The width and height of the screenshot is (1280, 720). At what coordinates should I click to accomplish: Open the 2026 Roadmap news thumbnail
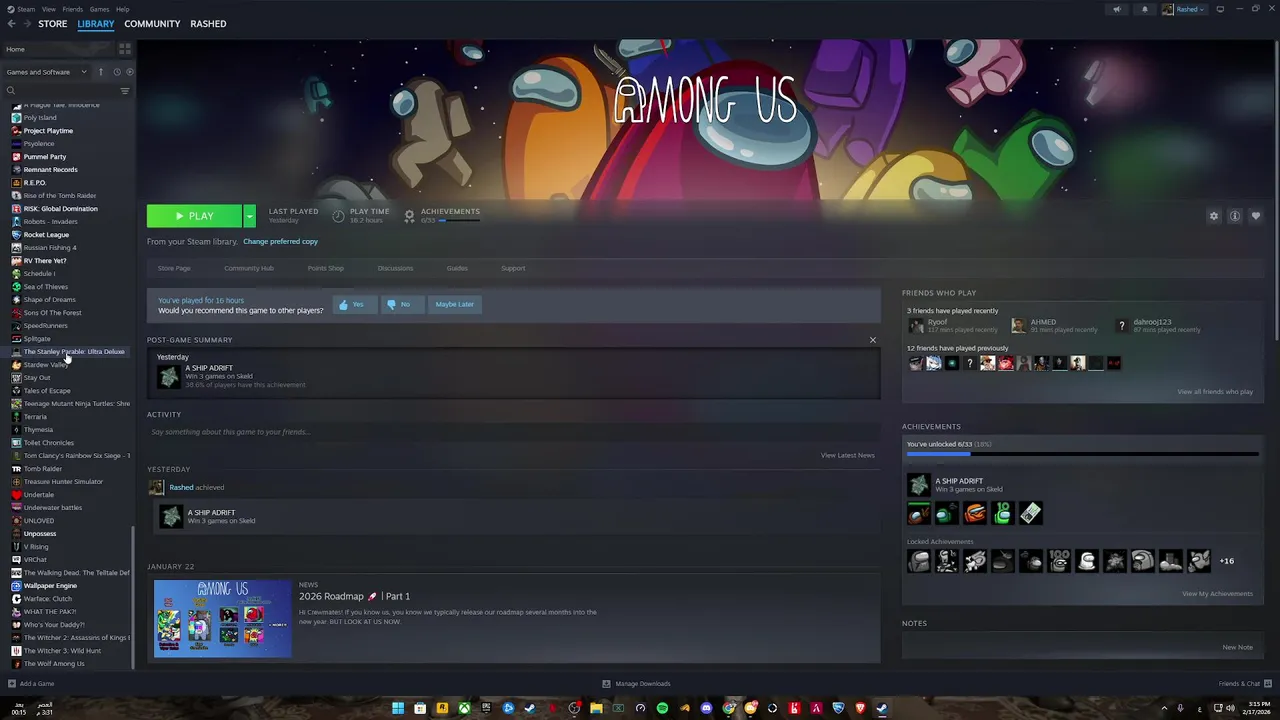222,618
